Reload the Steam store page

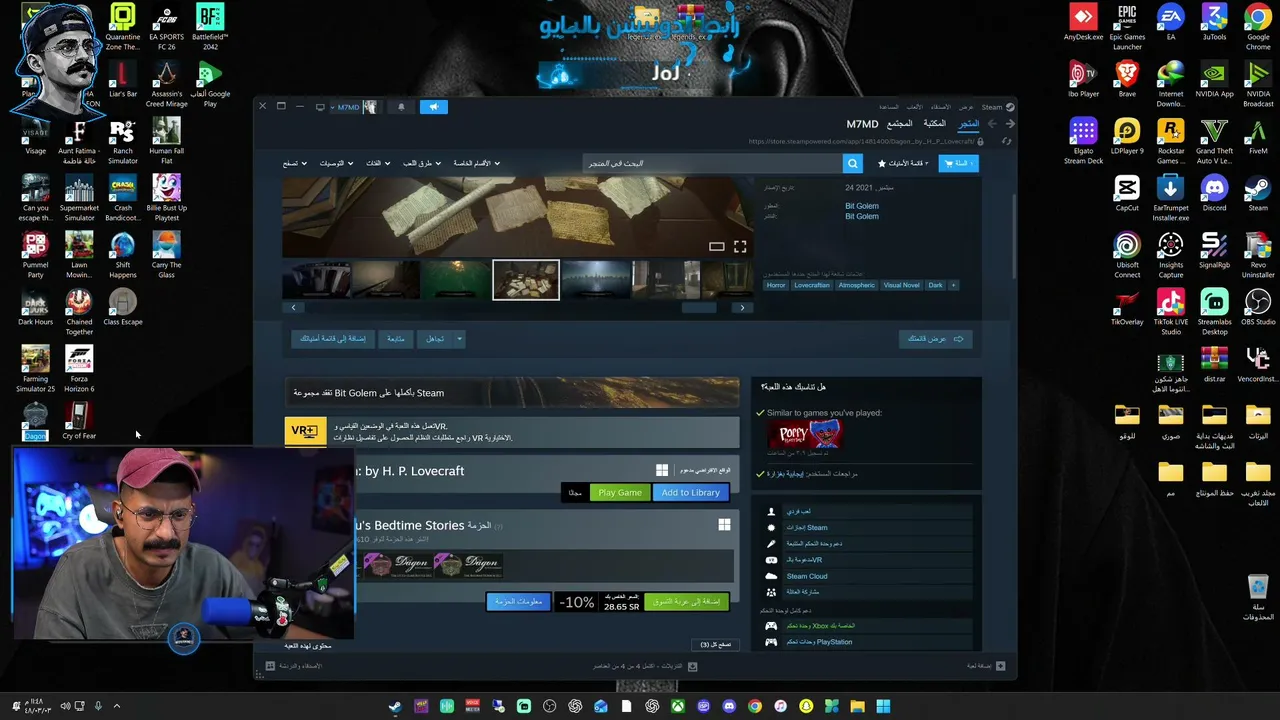click(1007, 141)
